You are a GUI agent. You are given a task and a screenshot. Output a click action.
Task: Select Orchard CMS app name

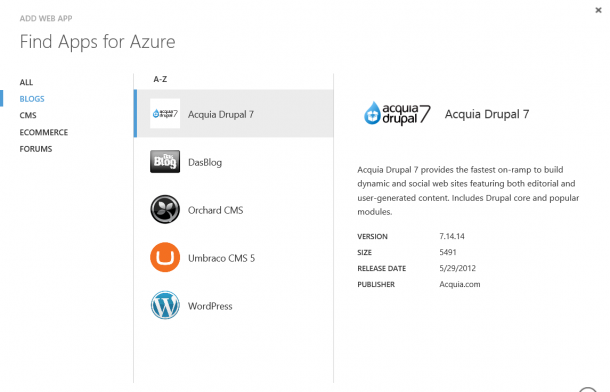(x=216, y=210)
